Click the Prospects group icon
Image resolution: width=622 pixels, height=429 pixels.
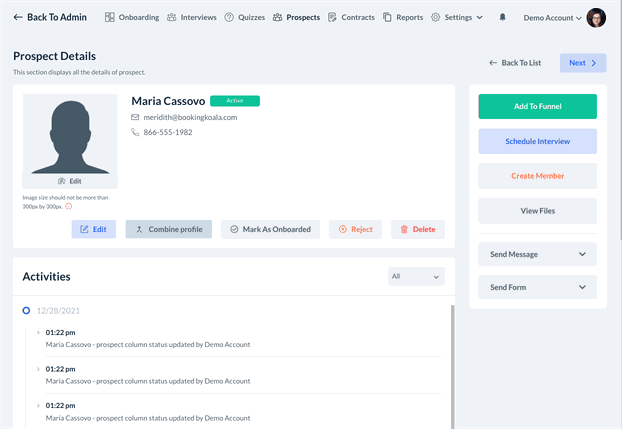click(x=277, y=17)
